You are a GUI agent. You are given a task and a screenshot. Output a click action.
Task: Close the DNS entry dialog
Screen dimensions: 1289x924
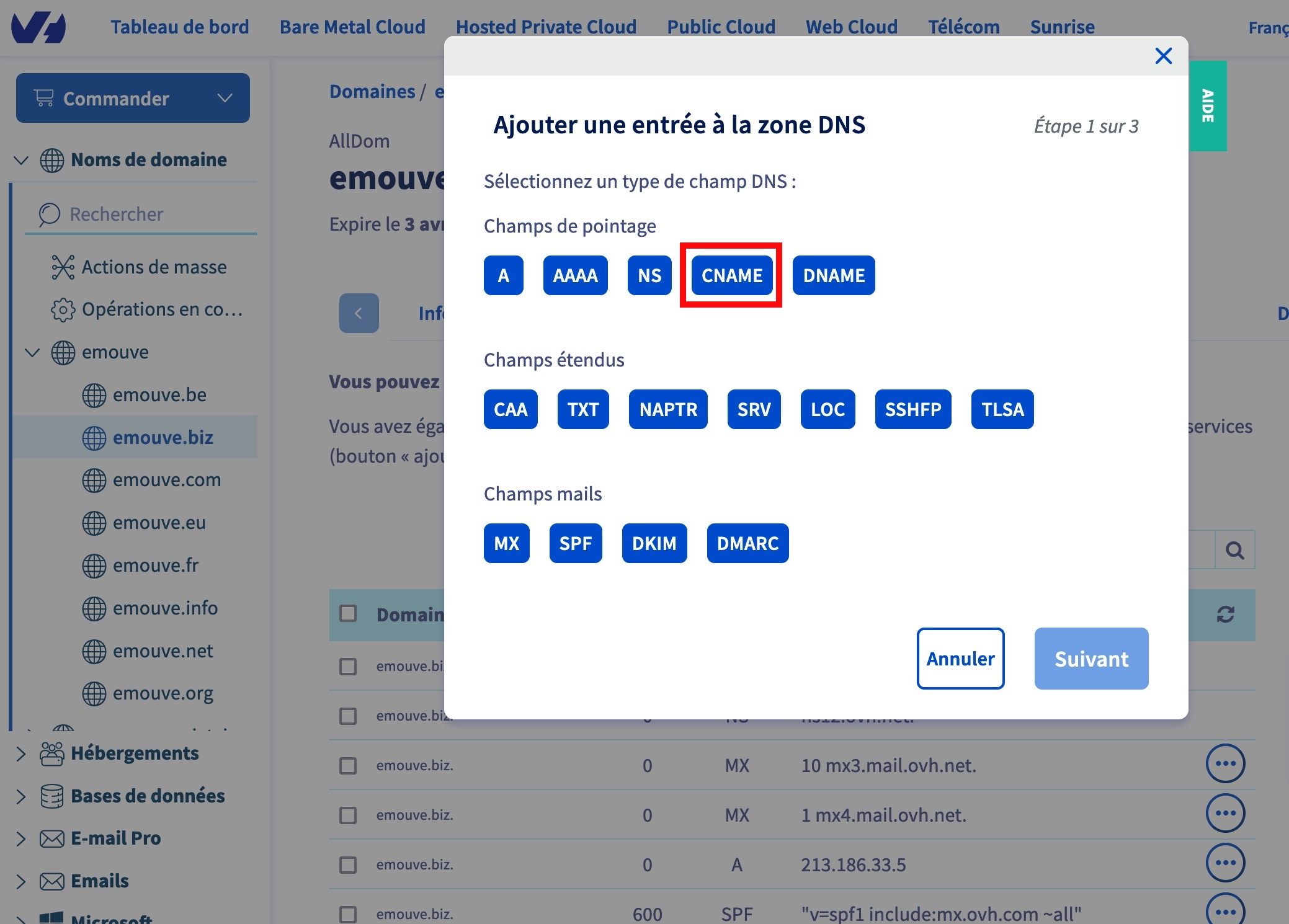pyautogui.click(x=1163, y=56)
